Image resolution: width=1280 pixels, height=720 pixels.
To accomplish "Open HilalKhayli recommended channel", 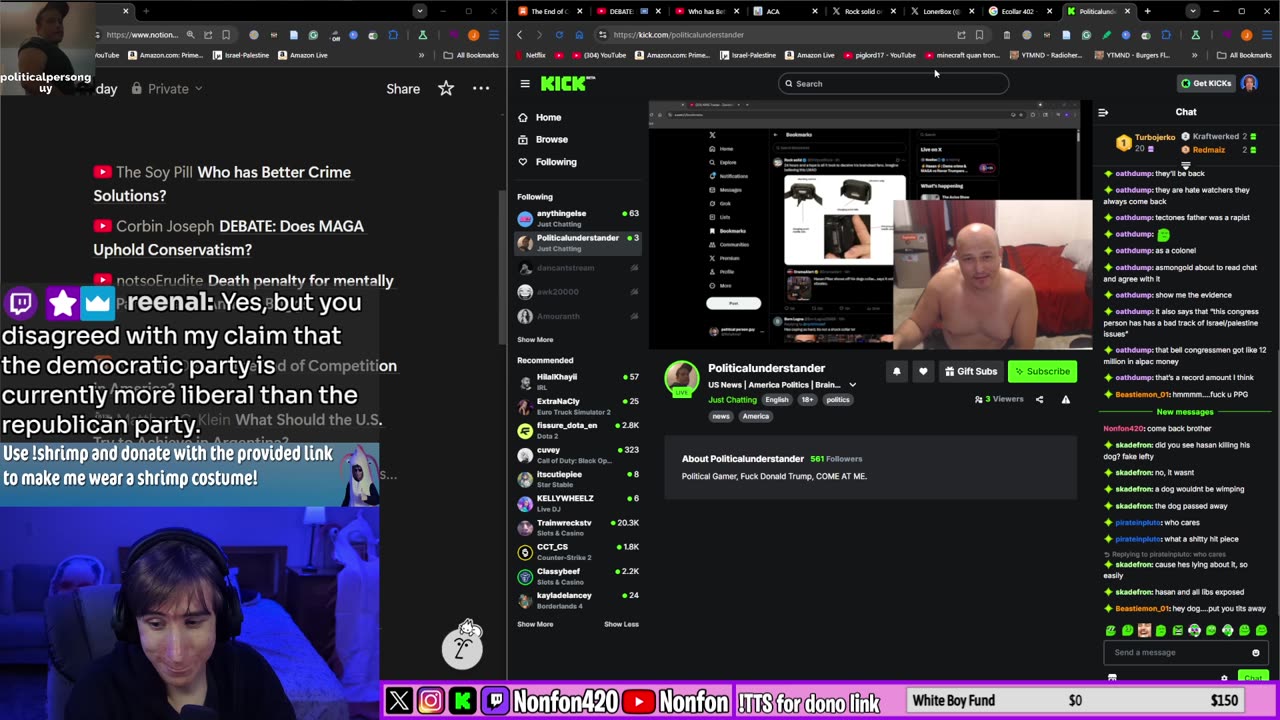I will [577, 381].
